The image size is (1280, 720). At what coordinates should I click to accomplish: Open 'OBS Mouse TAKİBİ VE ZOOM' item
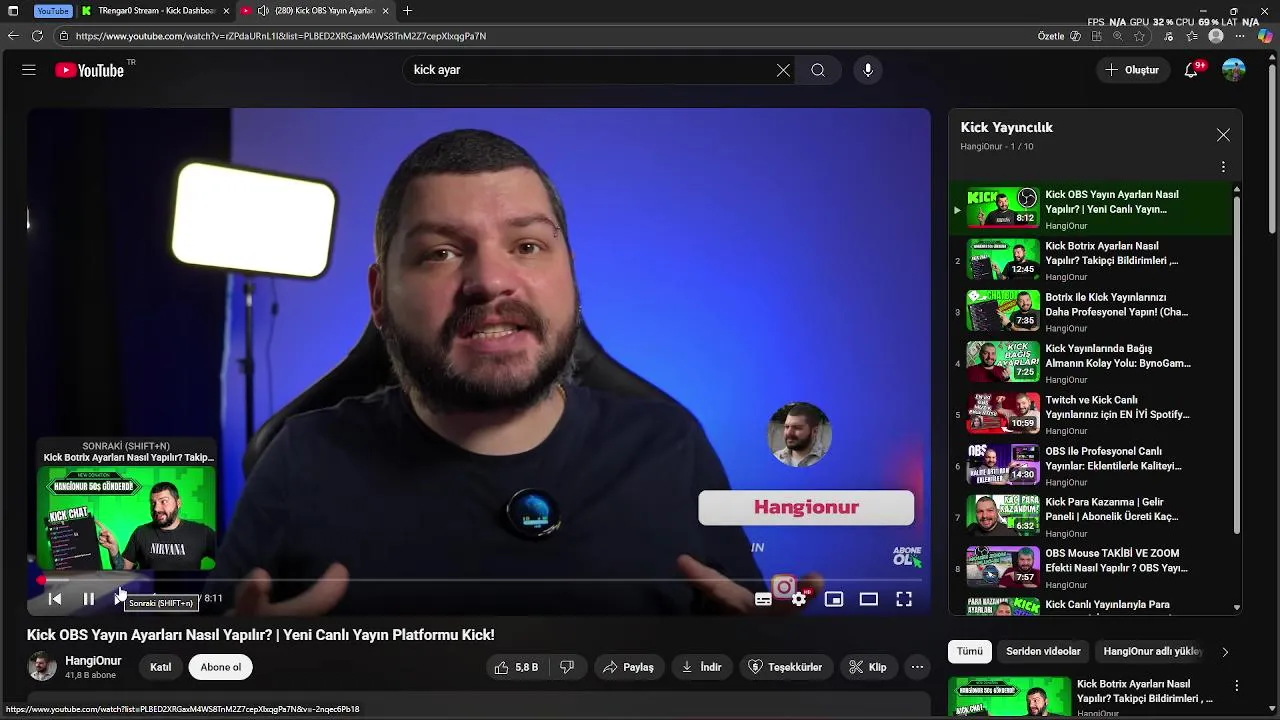point(1091,568)
